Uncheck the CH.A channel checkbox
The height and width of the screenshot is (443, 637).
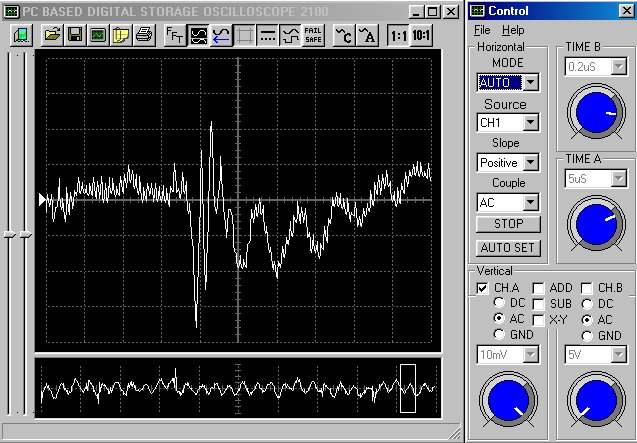482,288
